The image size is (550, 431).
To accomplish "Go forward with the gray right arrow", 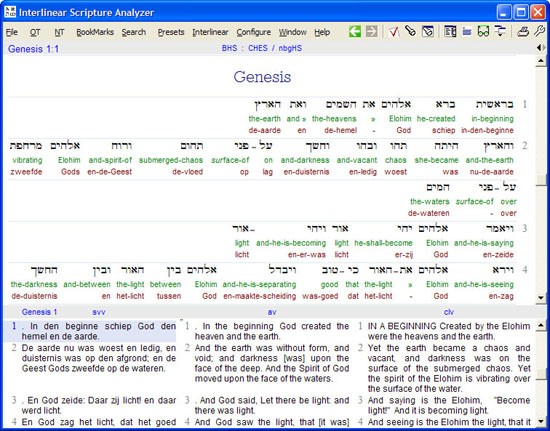I will [371, 32].
